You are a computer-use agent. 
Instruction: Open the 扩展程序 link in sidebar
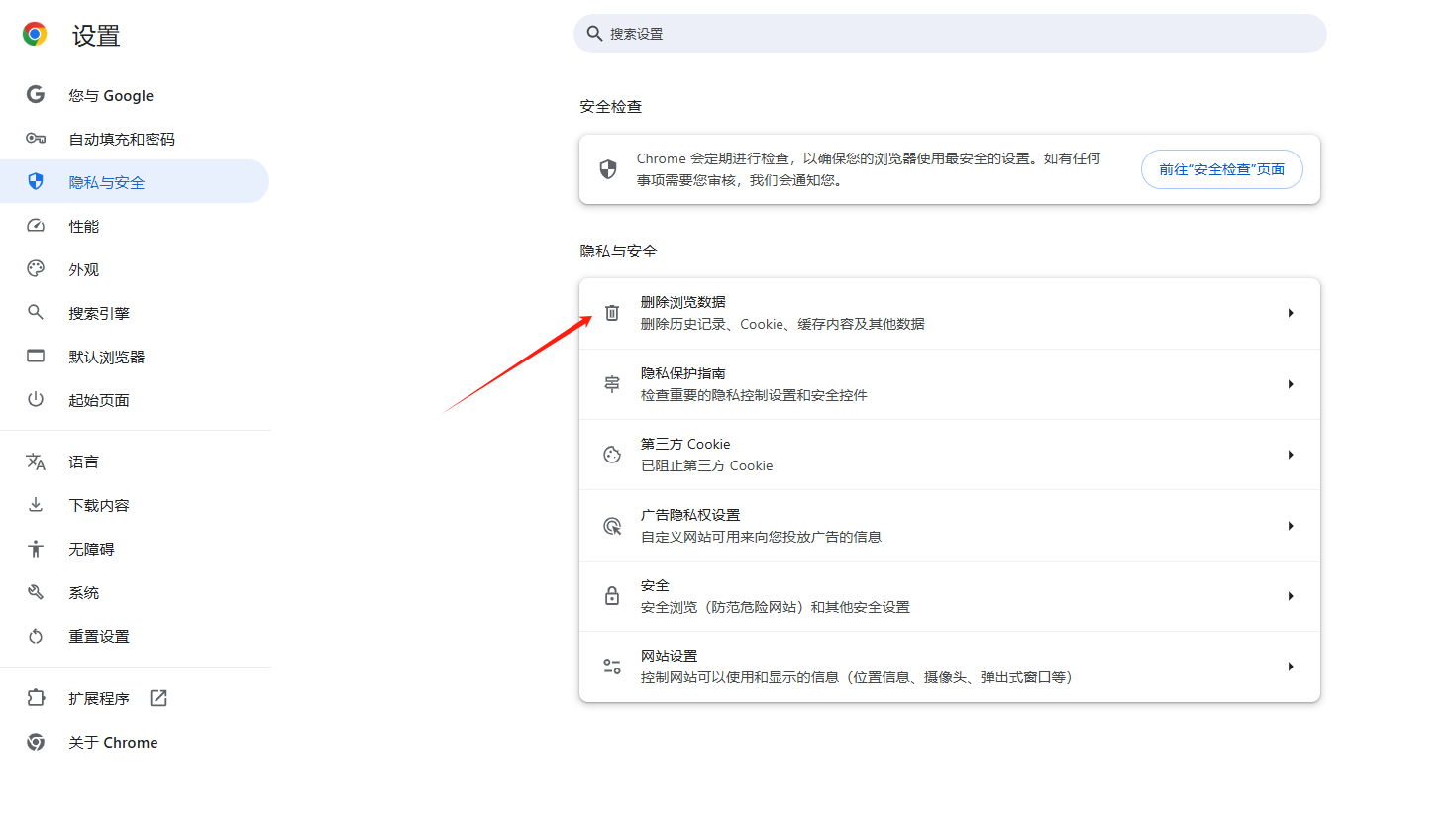tap(135, 698)
